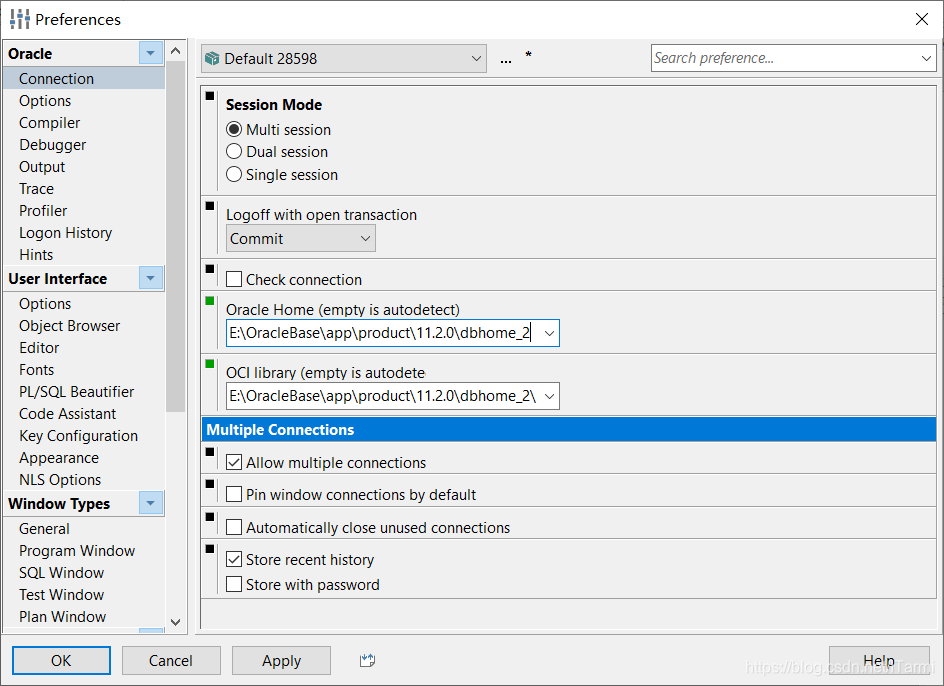The height and width of the screenshot is (686, 944).
Task: Select Connection in the Oracle section
Action: 84,78
